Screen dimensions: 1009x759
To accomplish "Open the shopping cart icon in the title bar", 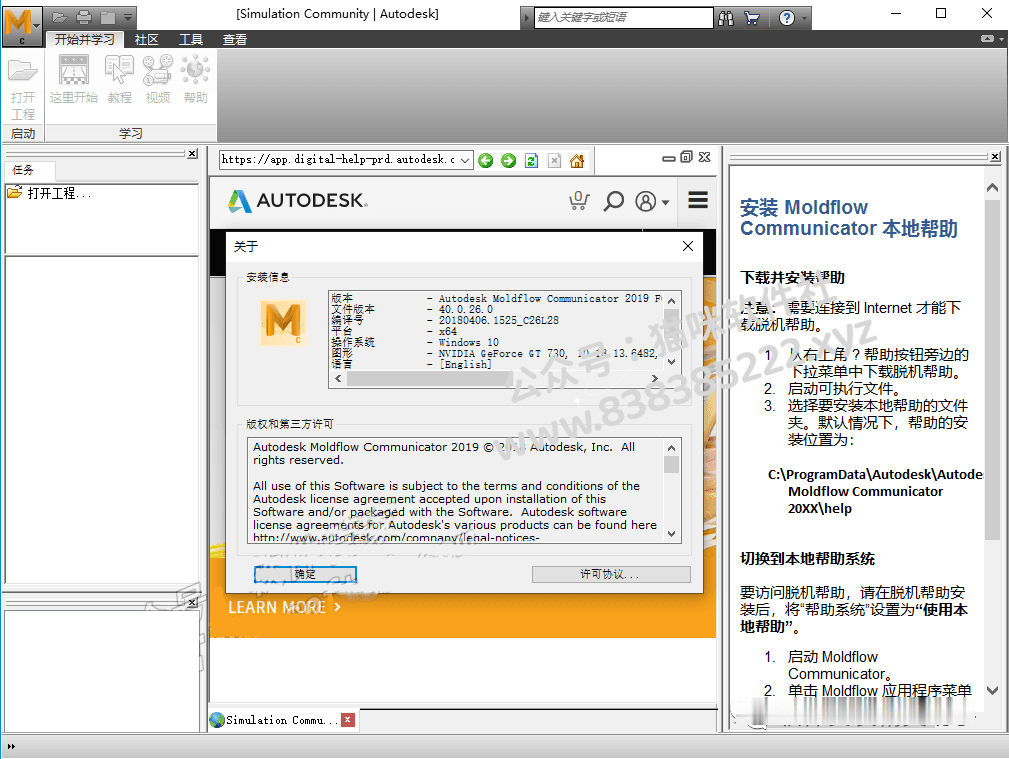I will 752,18.
